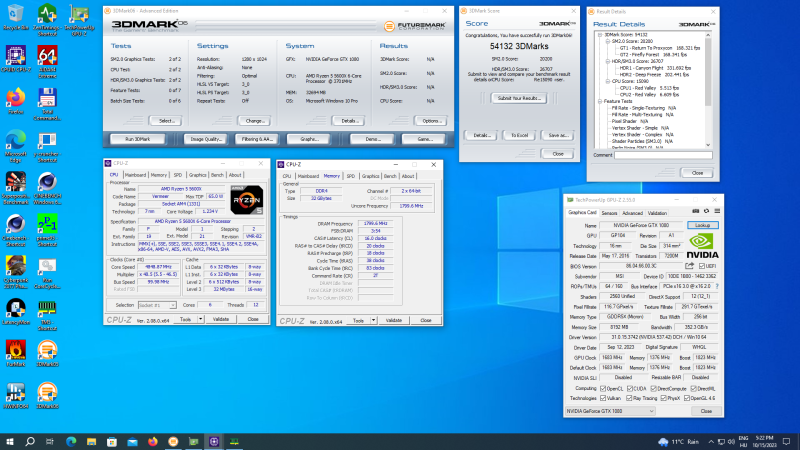This screenshot has width=800, height=450.
Task: Click the GPU-Z refresh icon
Action: (x=706, y=211)
